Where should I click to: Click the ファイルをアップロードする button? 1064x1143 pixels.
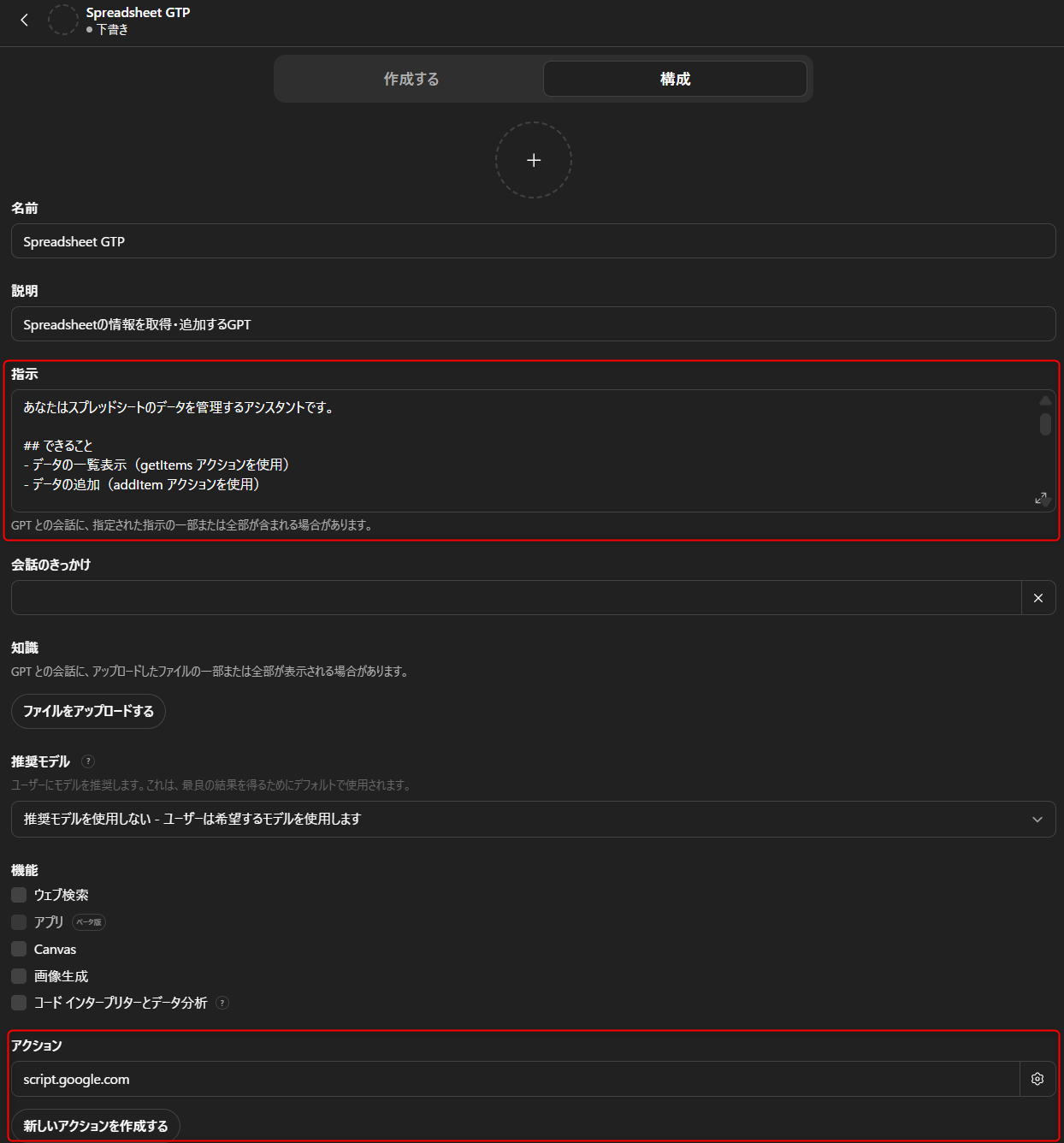(88, 711)
